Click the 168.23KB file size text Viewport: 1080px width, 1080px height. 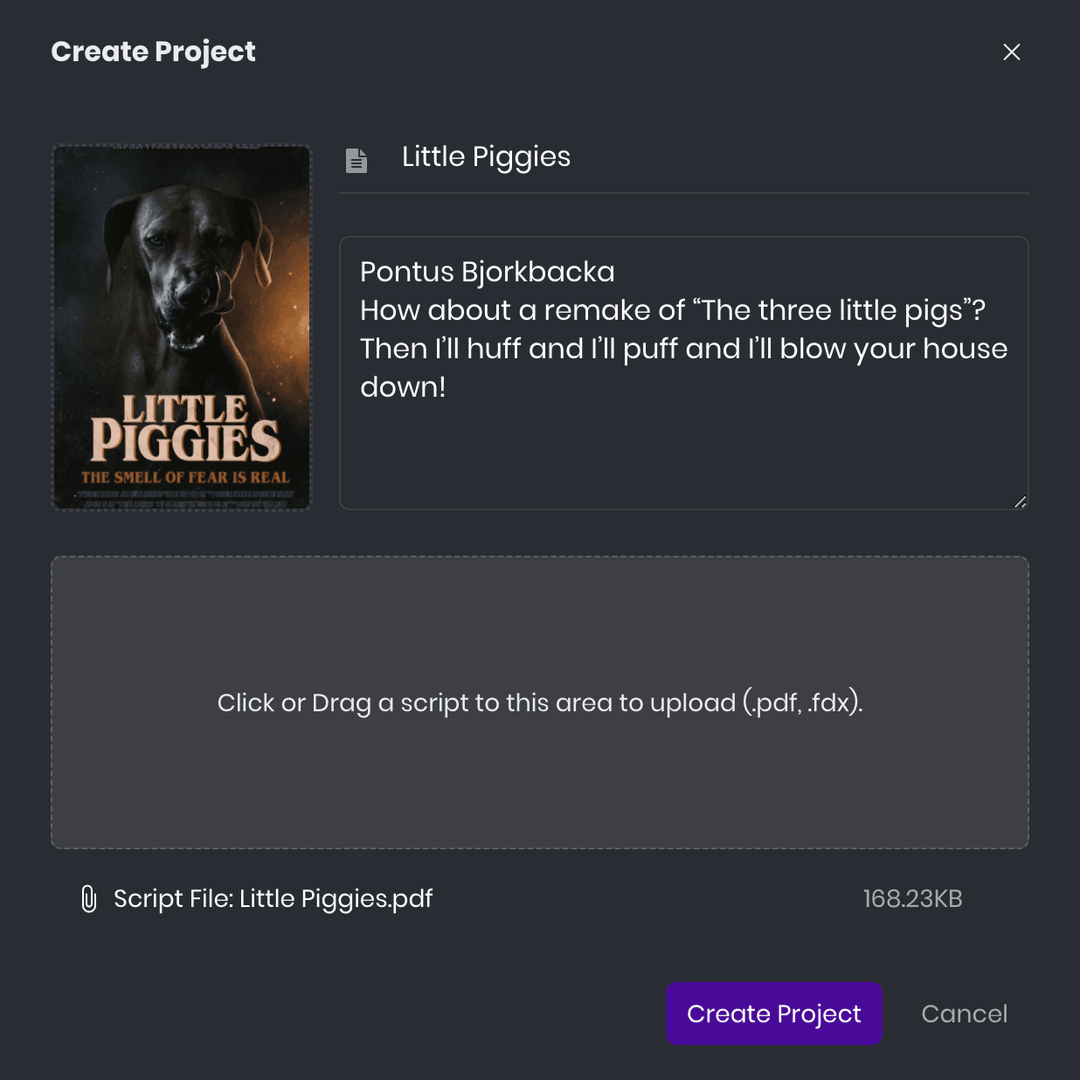pos(912,899)
